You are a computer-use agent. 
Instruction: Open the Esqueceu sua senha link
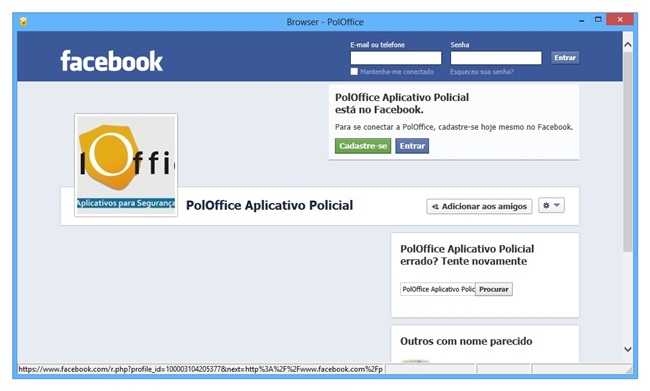482,72
